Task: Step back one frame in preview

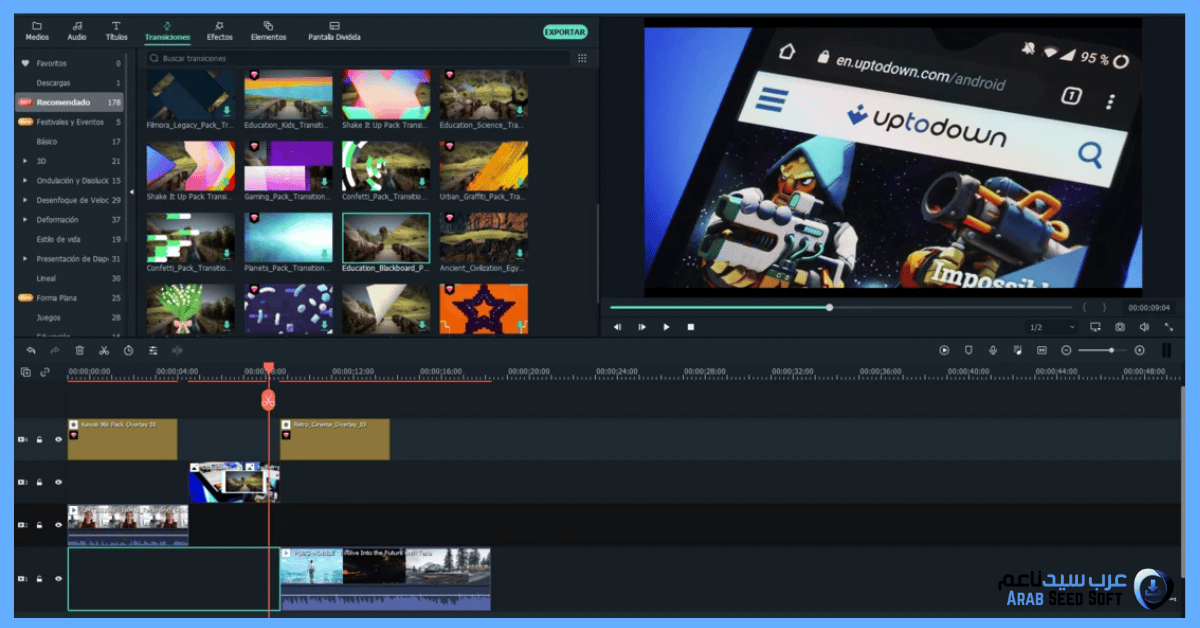Action: pos(617,327)
